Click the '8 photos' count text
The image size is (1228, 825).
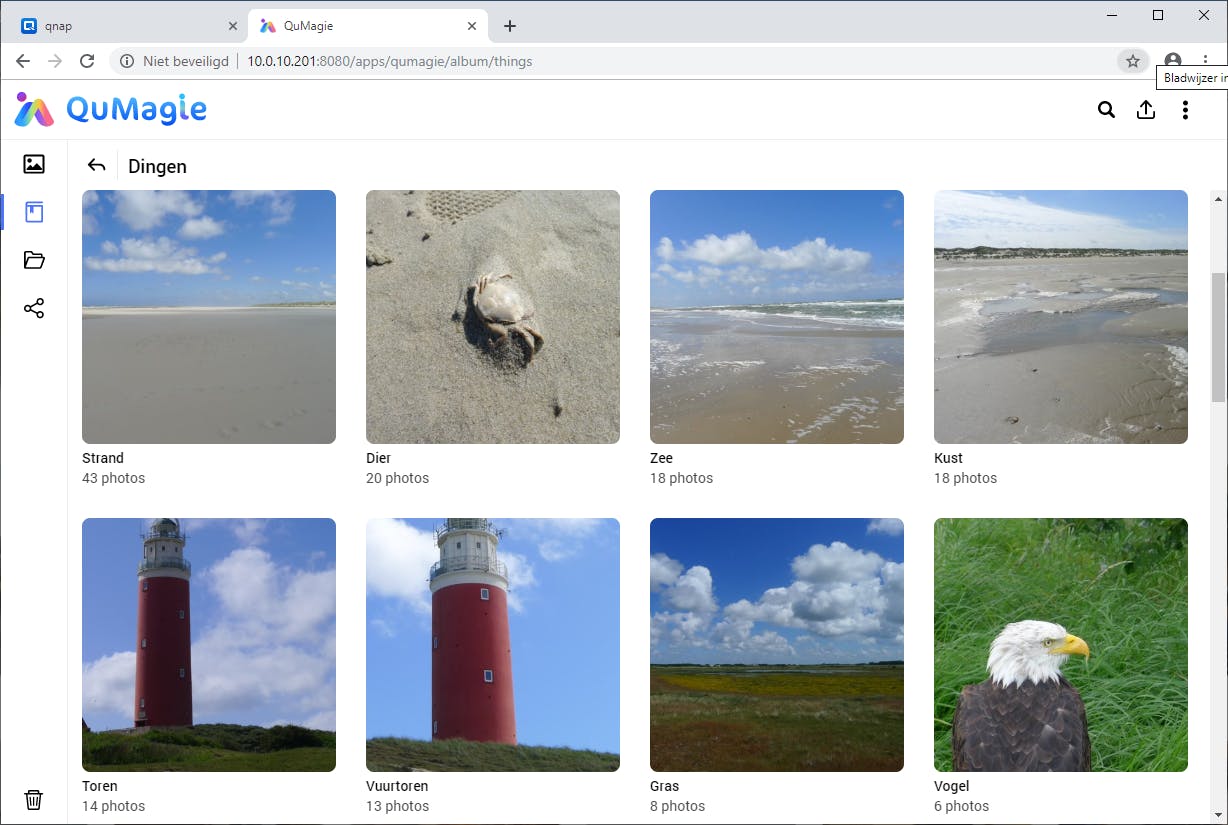click(x=677, y=806)
